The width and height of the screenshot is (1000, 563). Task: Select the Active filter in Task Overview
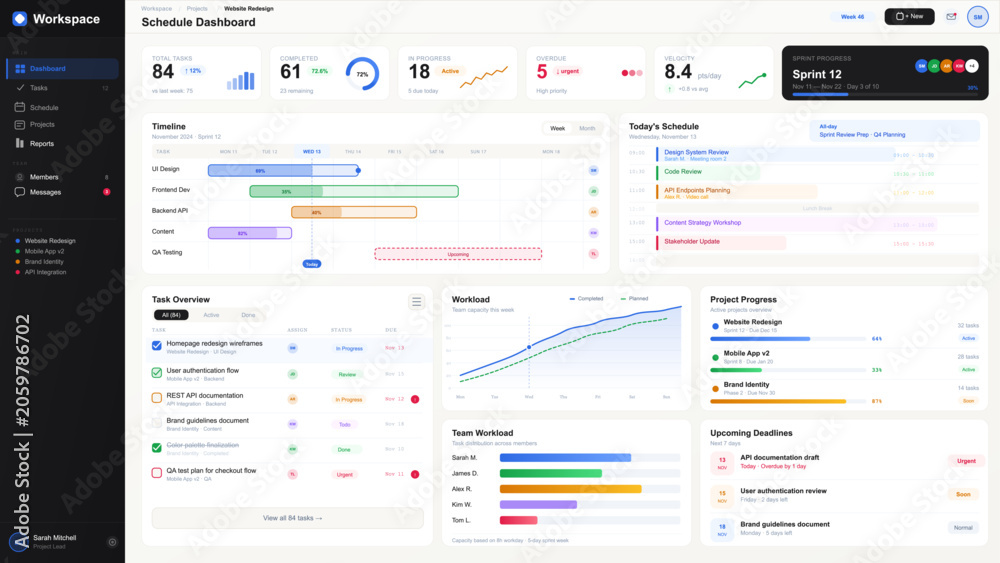(x=211, y=315)
